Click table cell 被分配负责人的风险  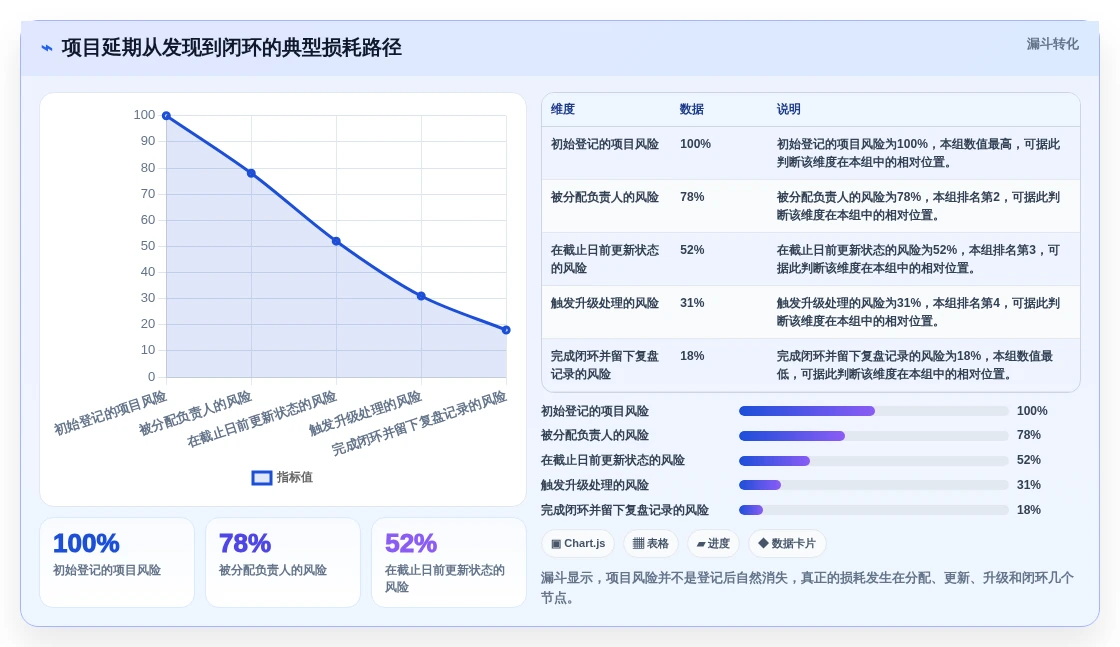click(604, 197)
